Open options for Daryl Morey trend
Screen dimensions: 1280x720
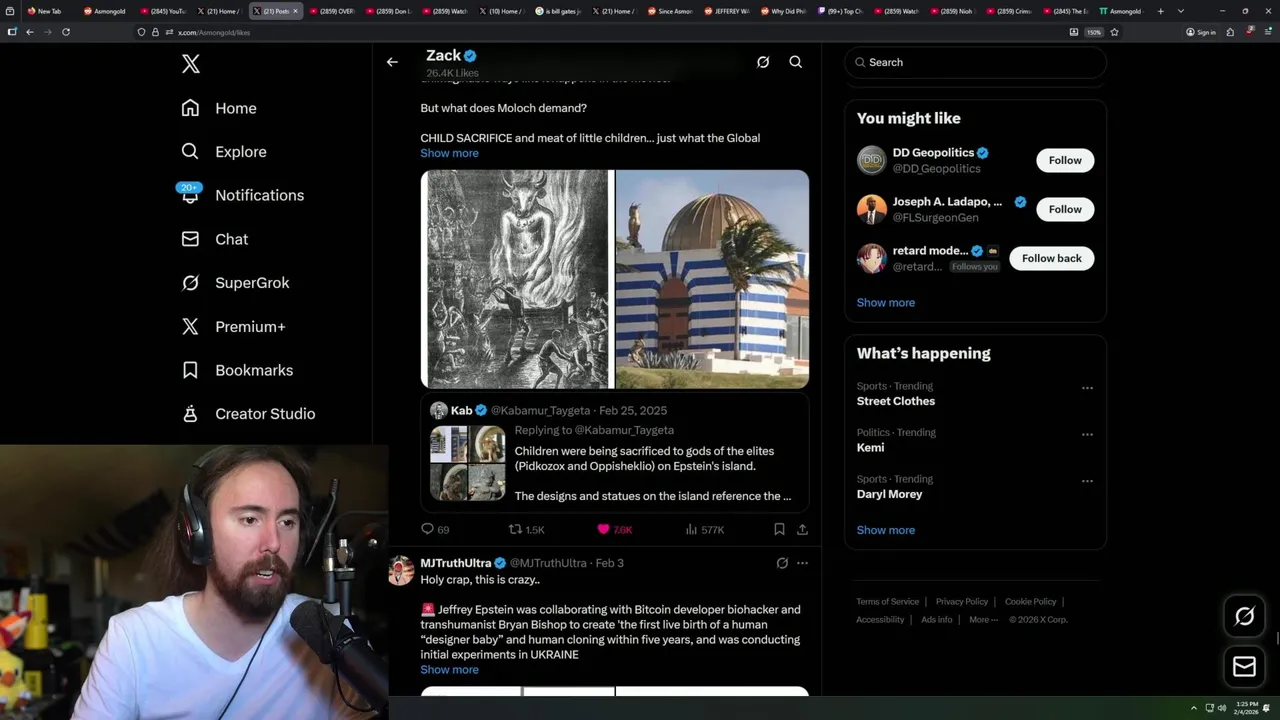tap(1087, 481)
